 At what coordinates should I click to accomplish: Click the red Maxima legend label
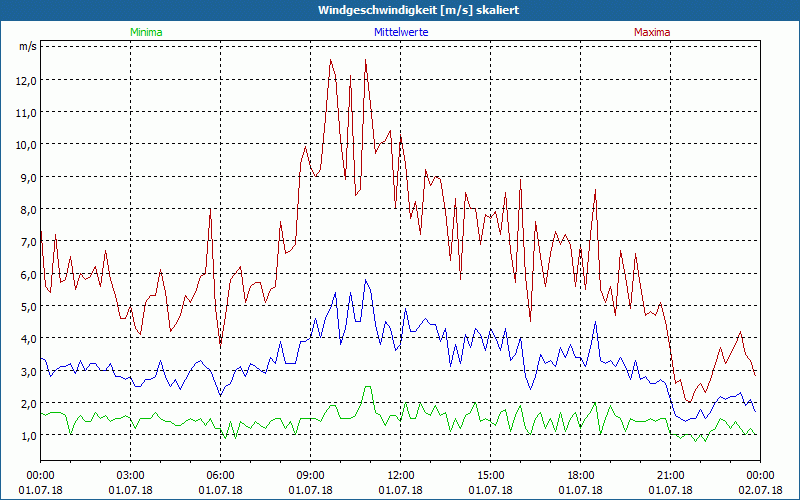click(652, 32)
